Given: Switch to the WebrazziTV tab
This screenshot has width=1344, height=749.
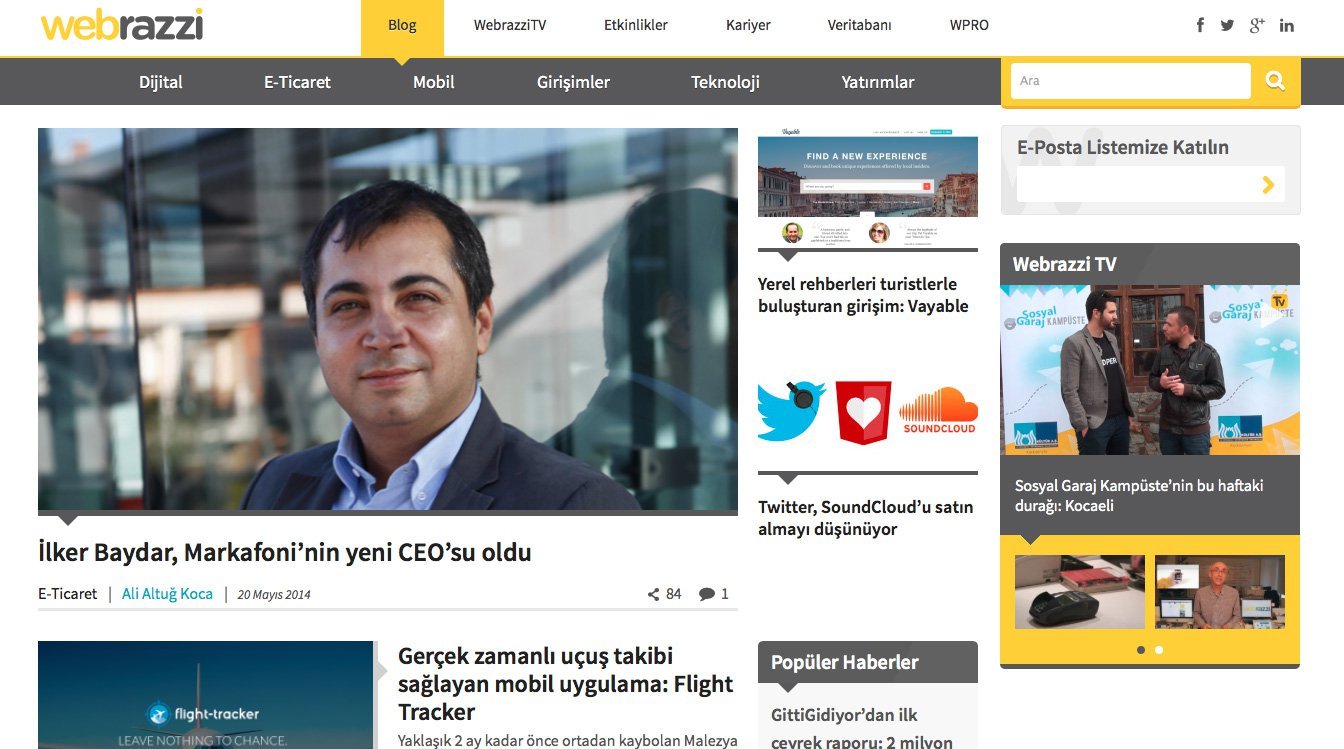Looking at the screenshot, I should (510, 25).
